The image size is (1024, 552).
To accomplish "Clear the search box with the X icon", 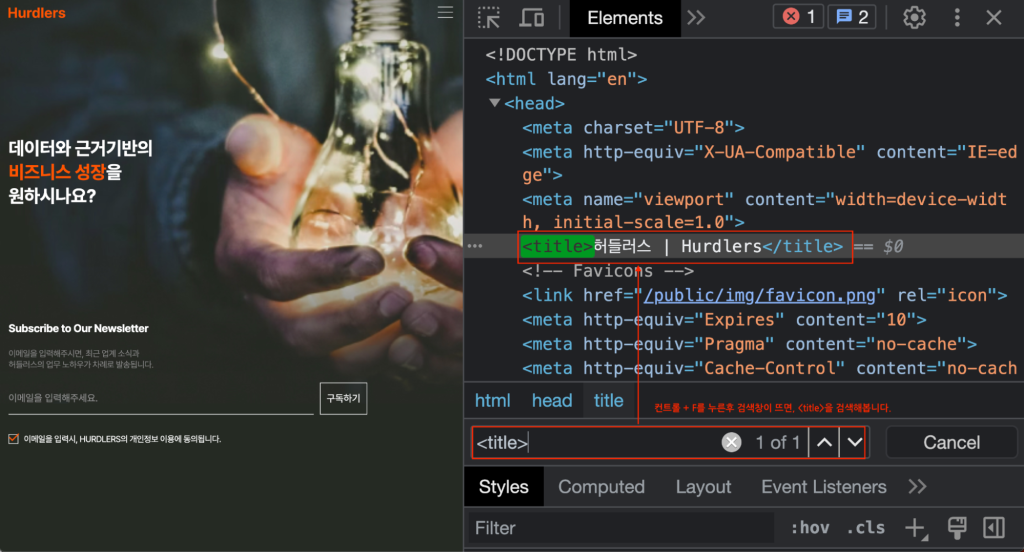I will click(731, 442).
